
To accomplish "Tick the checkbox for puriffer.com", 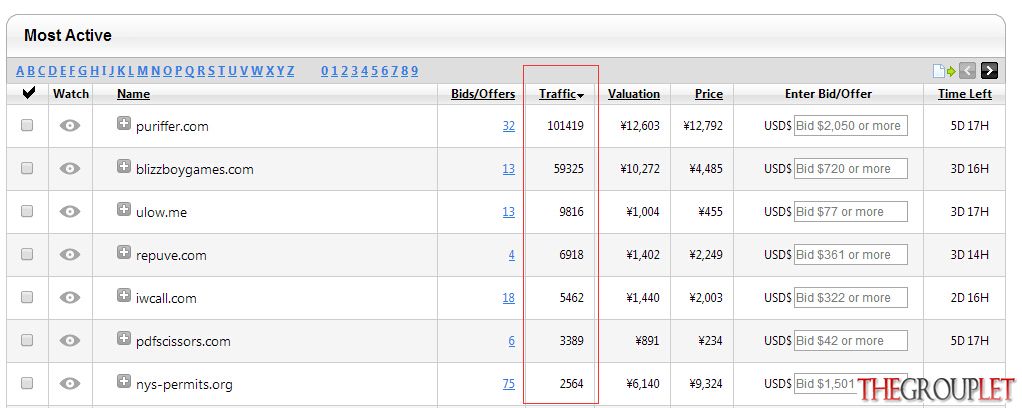I will point(27,125).
